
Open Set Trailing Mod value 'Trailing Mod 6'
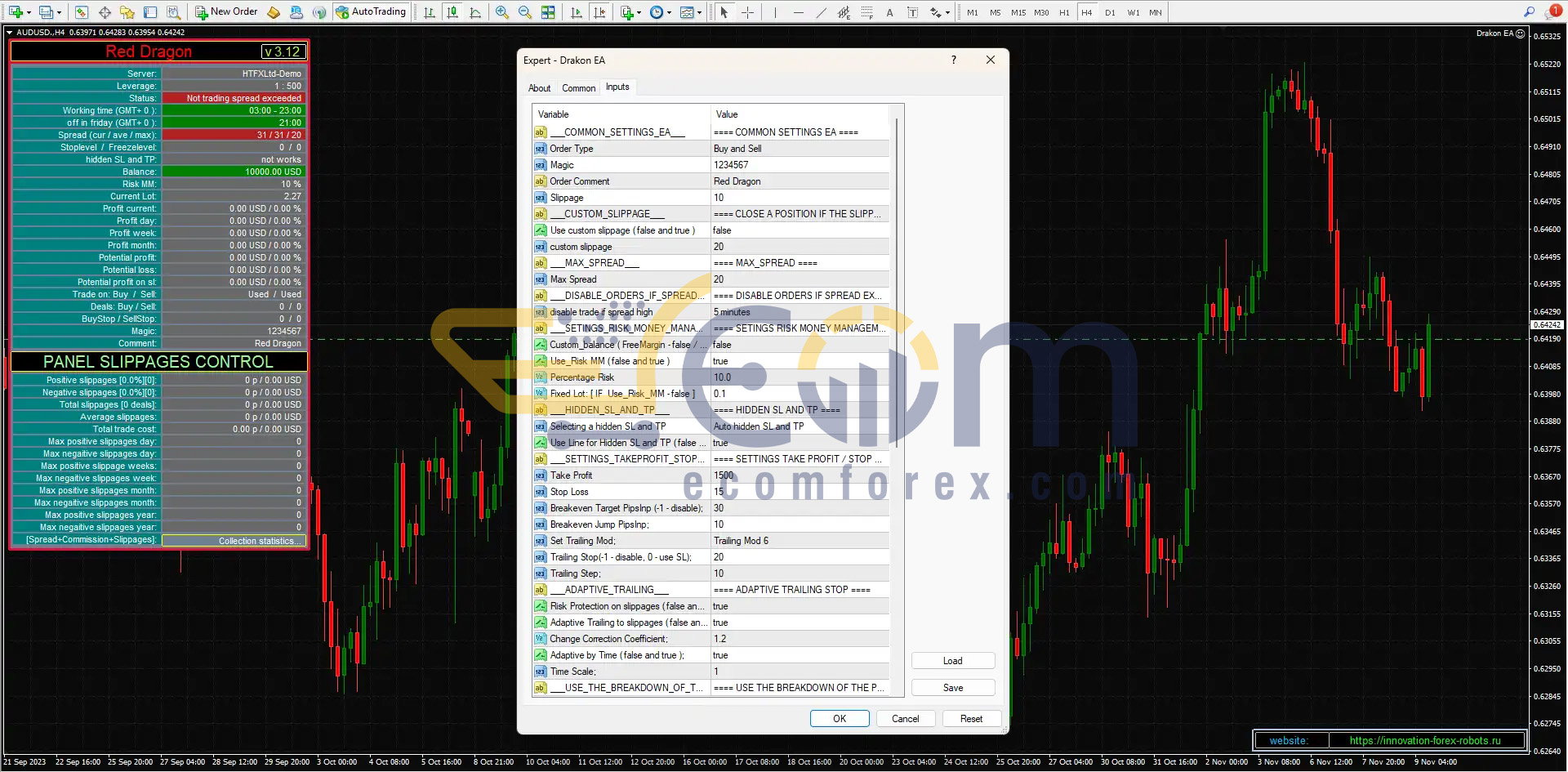(800, 541)
